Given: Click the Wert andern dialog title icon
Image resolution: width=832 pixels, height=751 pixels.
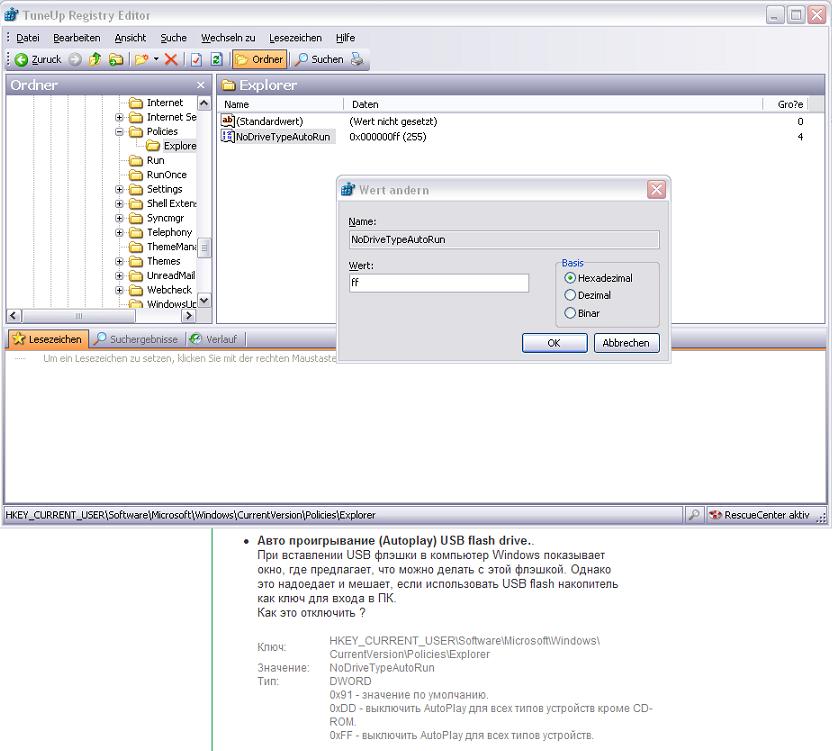Looking at the screenshot, I should tap(348, 189).
